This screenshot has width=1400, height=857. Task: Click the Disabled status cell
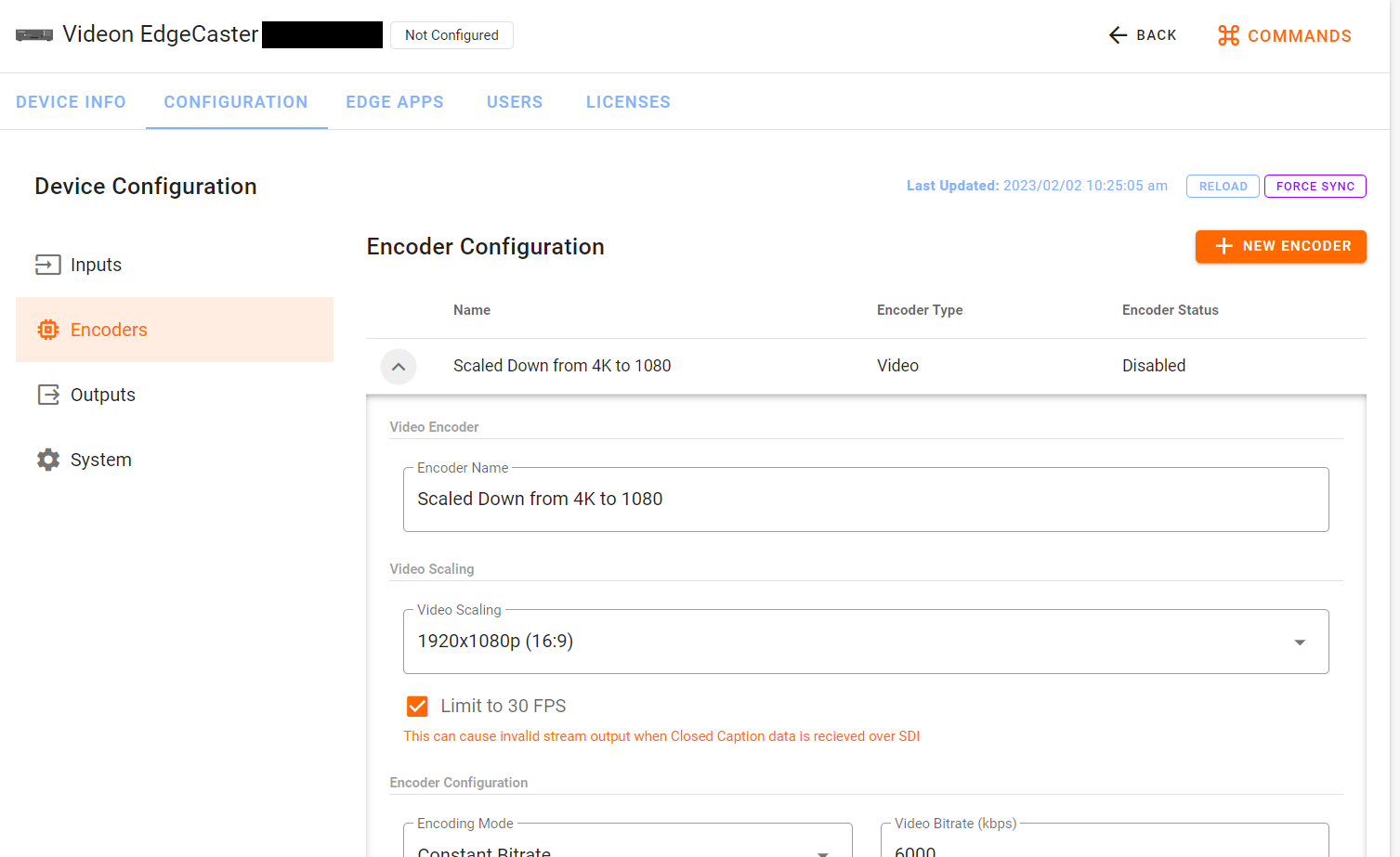[x=1154, y=366]
